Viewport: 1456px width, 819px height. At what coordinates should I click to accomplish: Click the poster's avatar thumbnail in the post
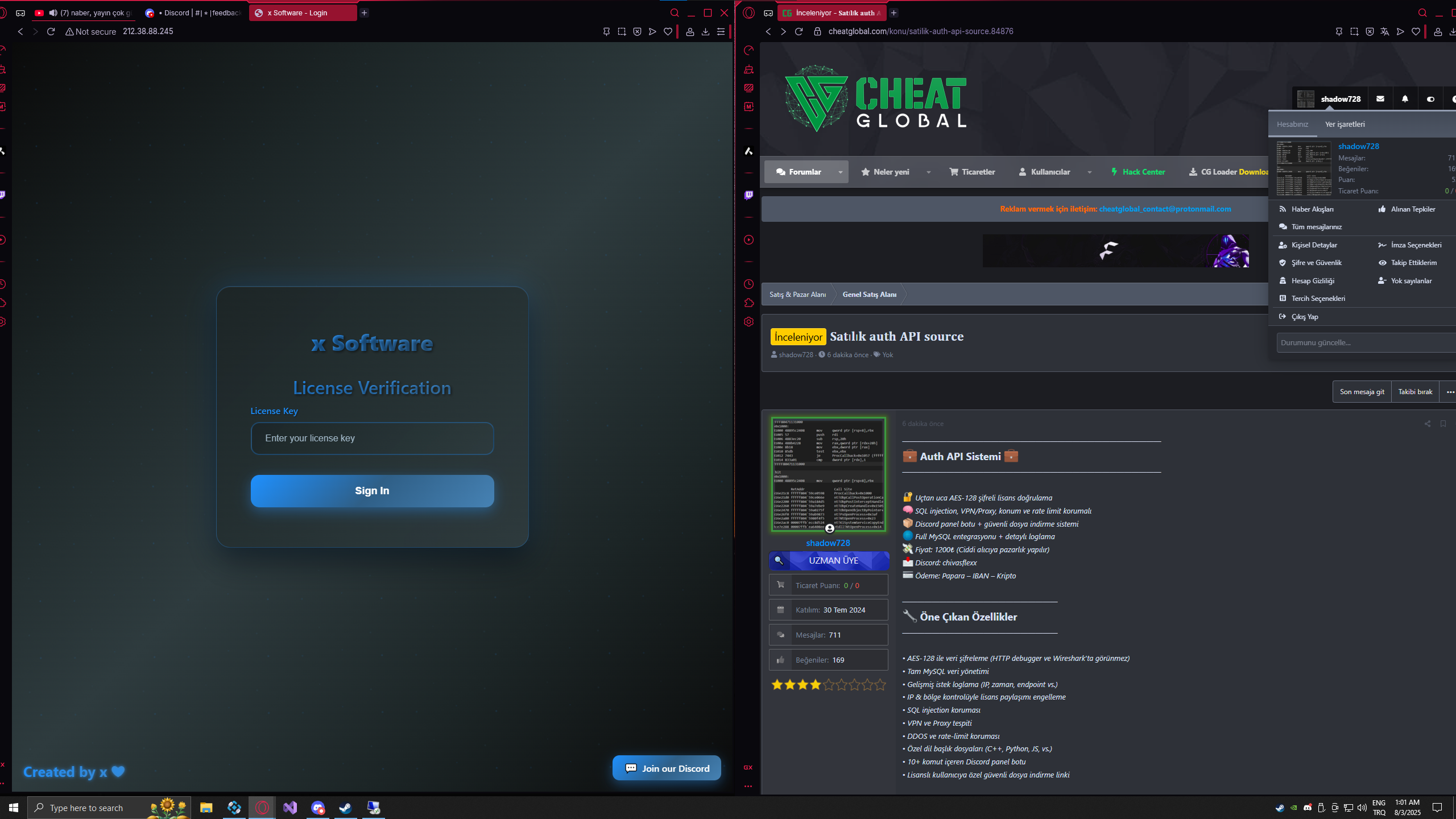coord(828,474)
